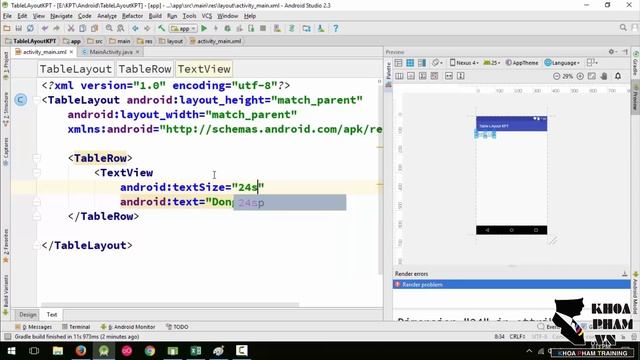Click the Help question mark icon
The image size is (640, 360).
coord(336,29)
